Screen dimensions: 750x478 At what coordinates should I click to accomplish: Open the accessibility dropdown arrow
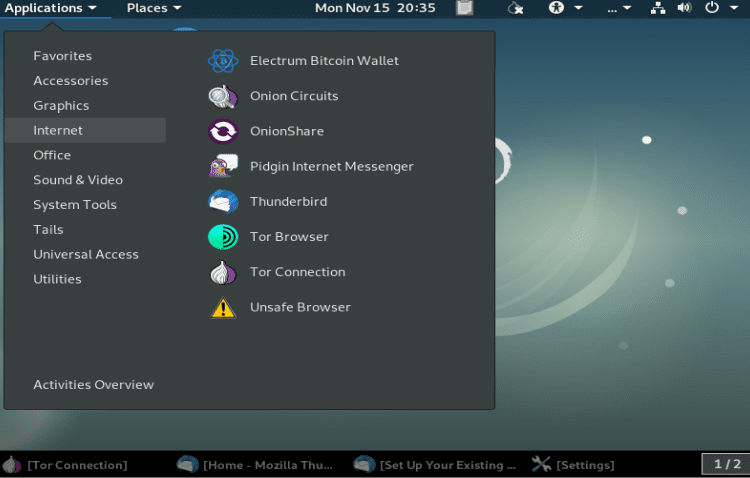578,8
